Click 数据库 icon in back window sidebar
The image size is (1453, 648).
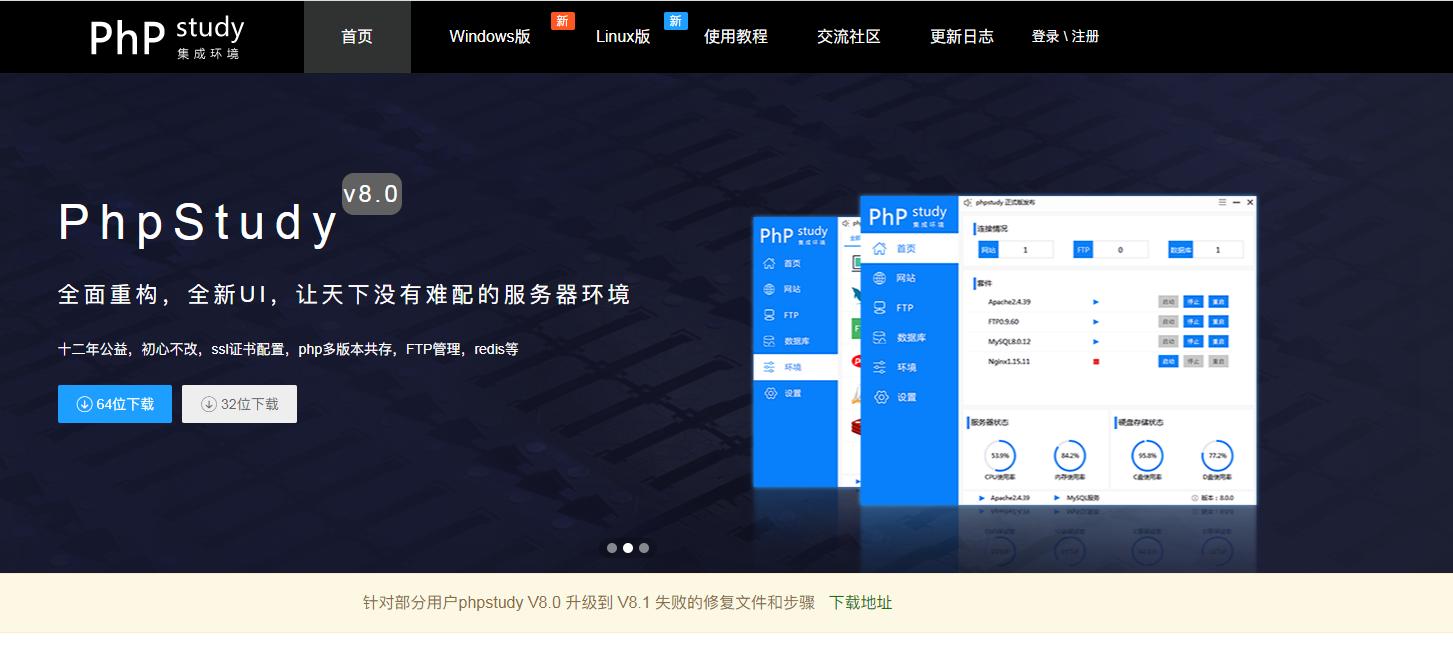coord(769,341)
